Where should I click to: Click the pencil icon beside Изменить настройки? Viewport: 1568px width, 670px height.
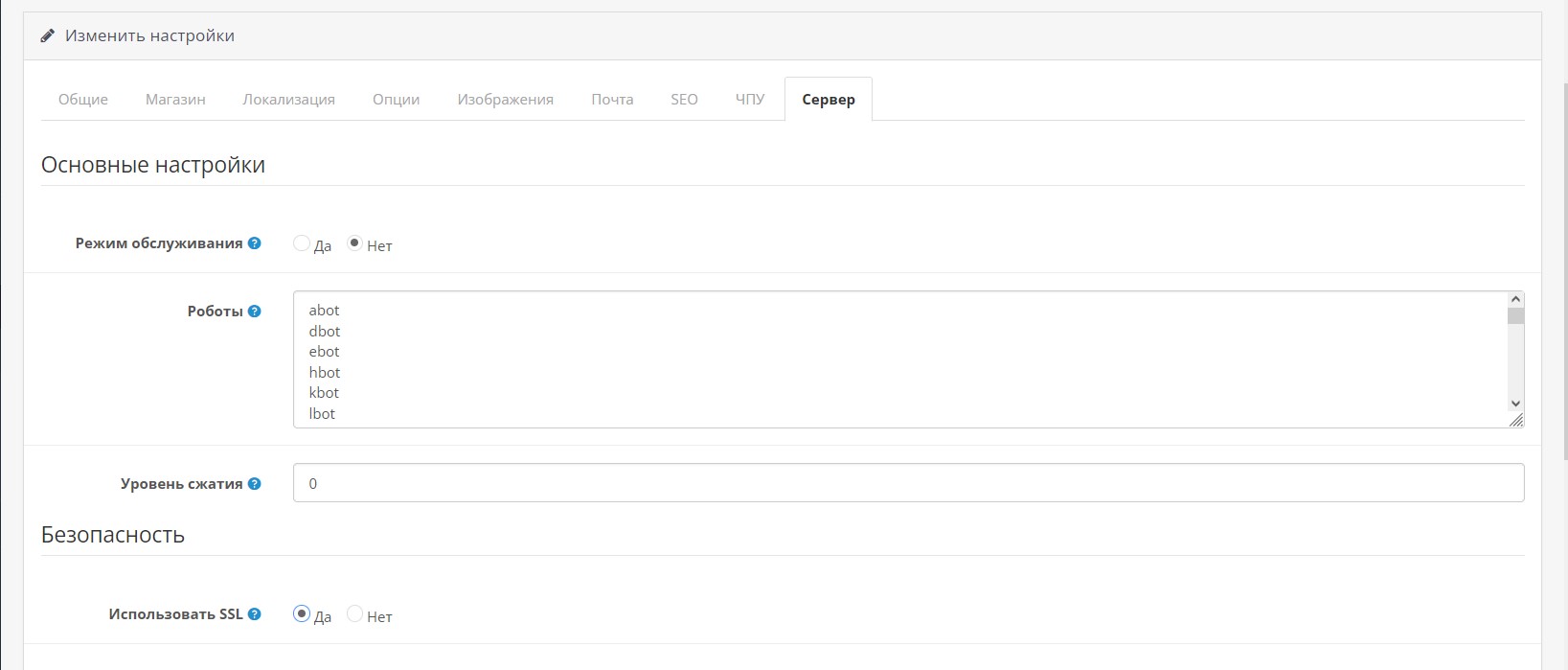click(x=48, y=35)
